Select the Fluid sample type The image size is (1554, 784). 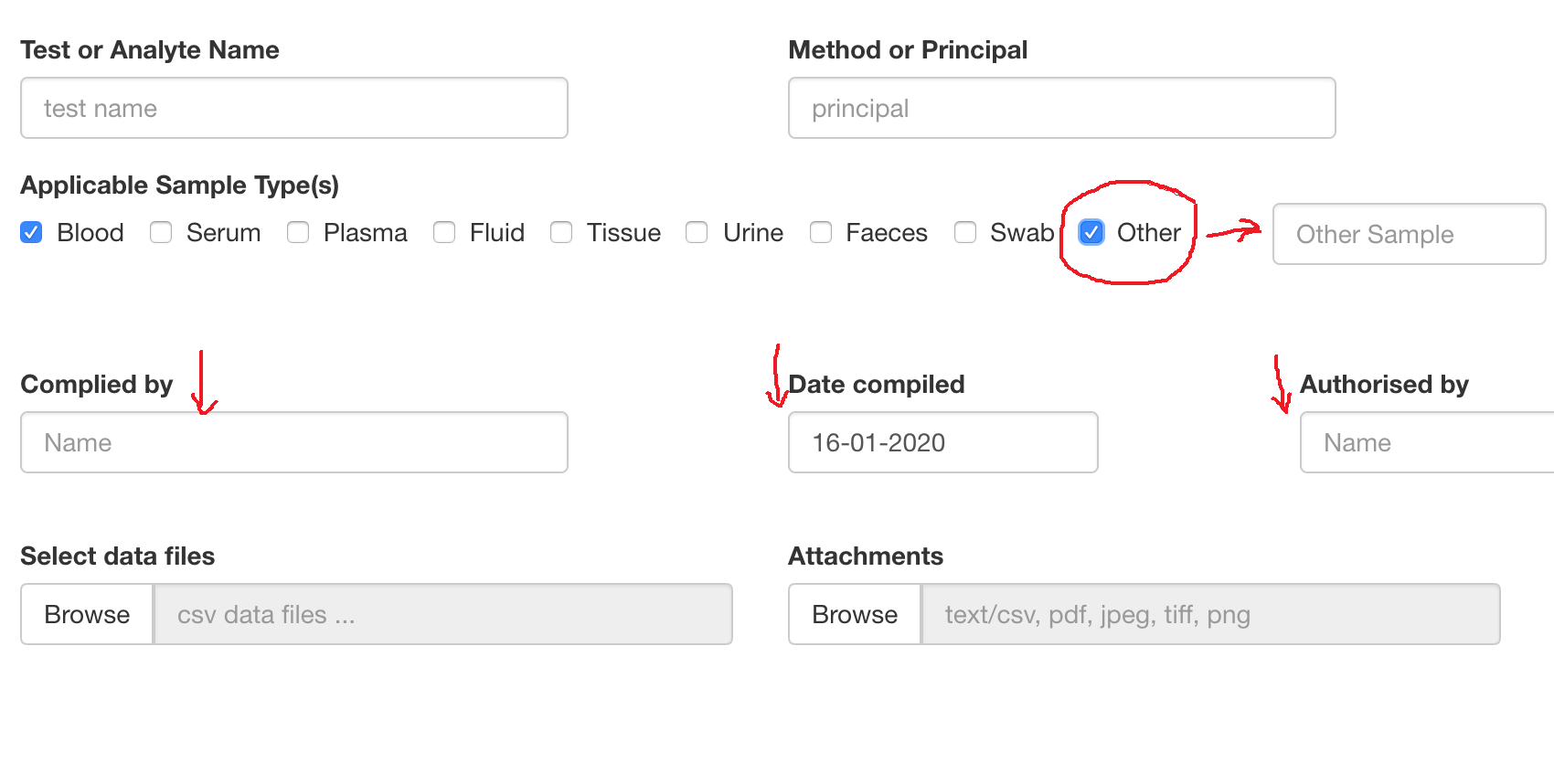445,233
